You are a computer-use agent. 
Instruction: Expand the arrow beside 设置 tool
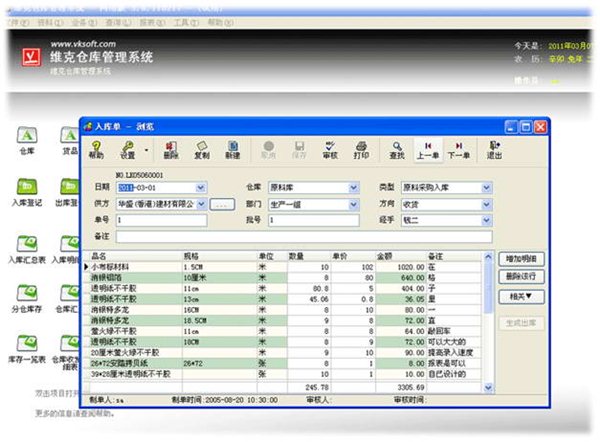point(146,150)
